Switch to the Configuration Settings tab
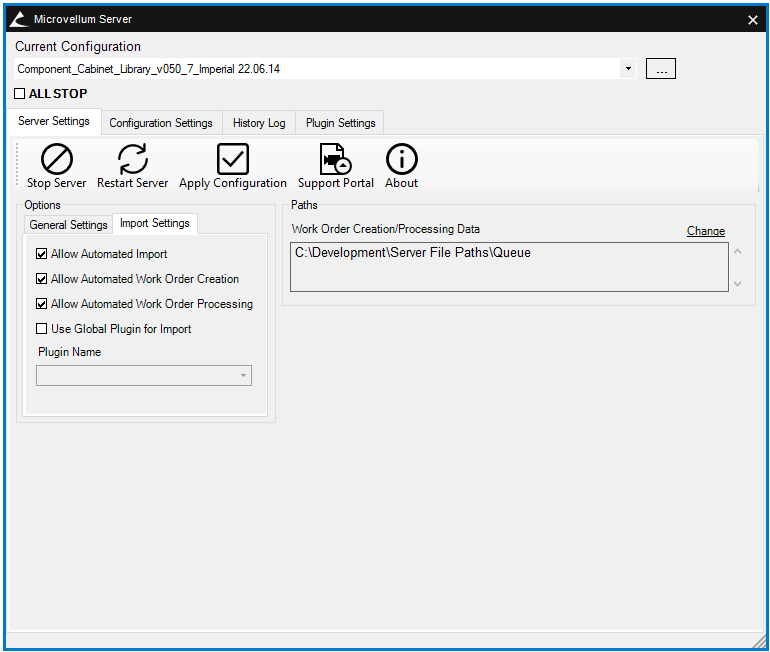The image size is (770, 652). click(x=161, y=123)
